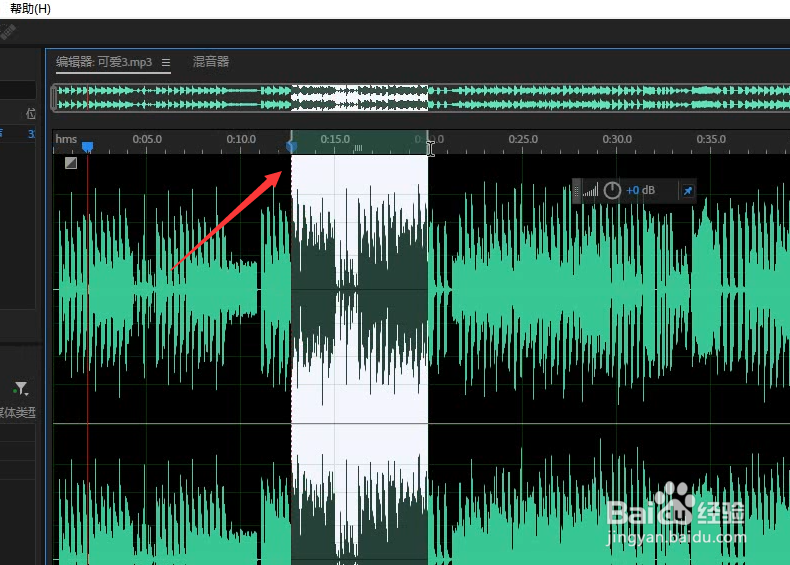Click the fade-in handle square icon
This screenshot has height=565, width=790.
click(71, 163)
